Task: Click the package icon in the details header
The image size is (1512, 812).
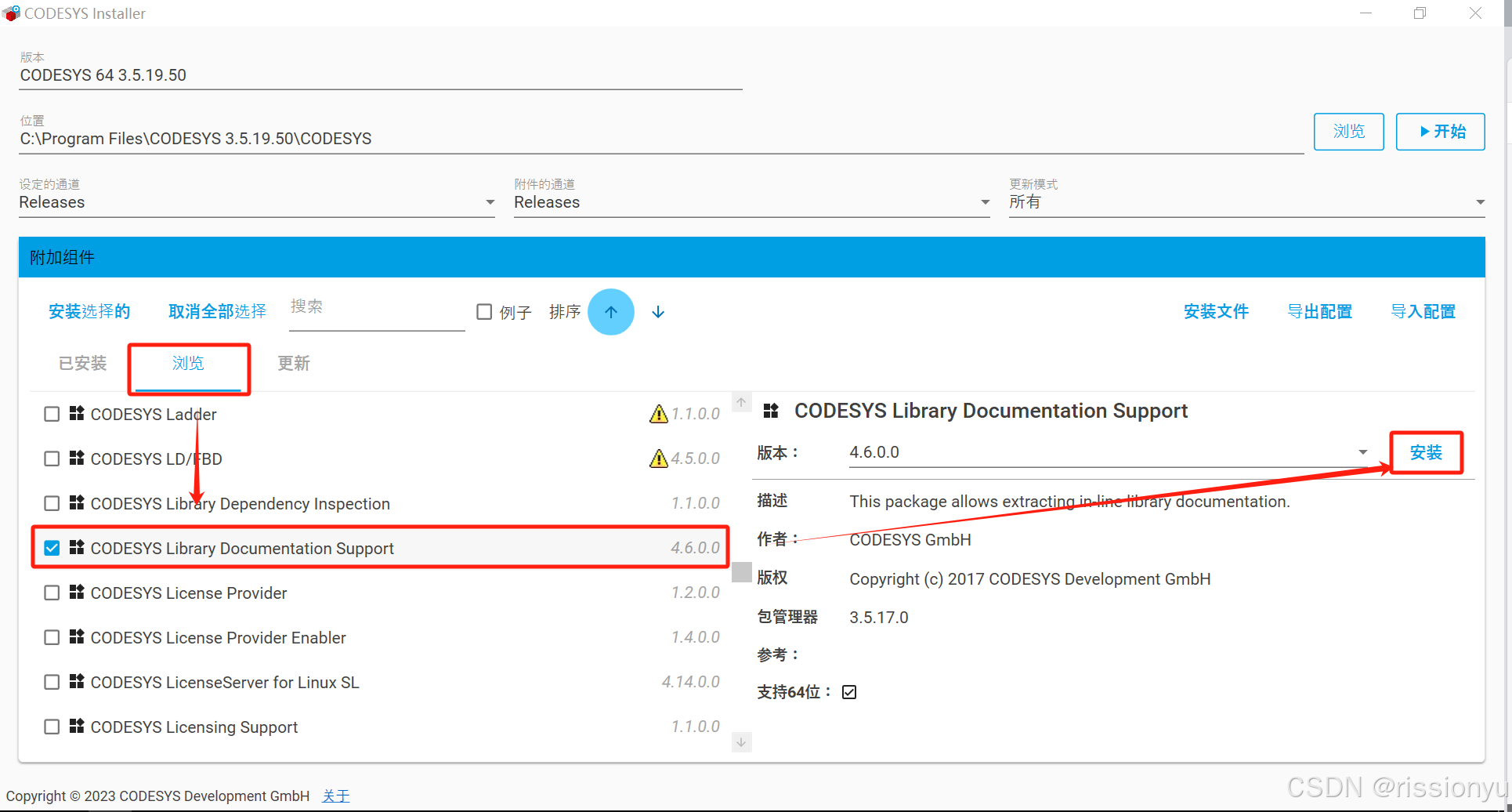Action: 772,410
